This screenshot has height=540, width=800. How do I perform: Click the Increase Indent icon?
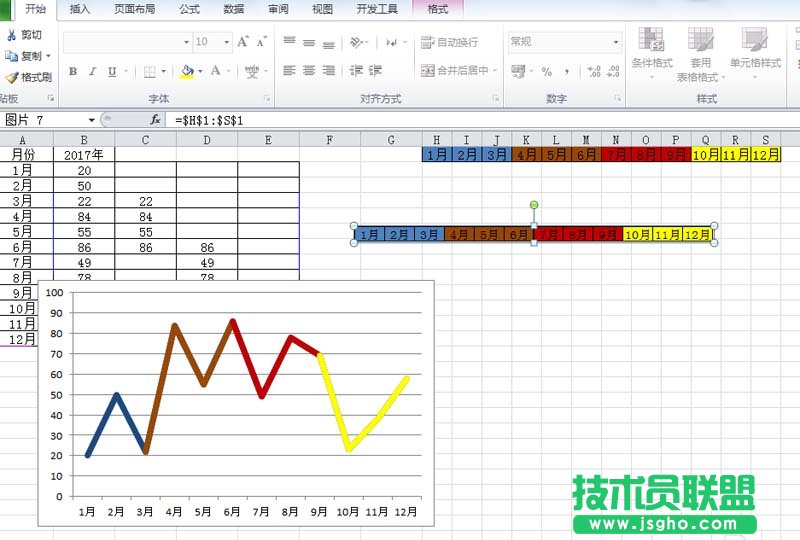tap(376, 70)
